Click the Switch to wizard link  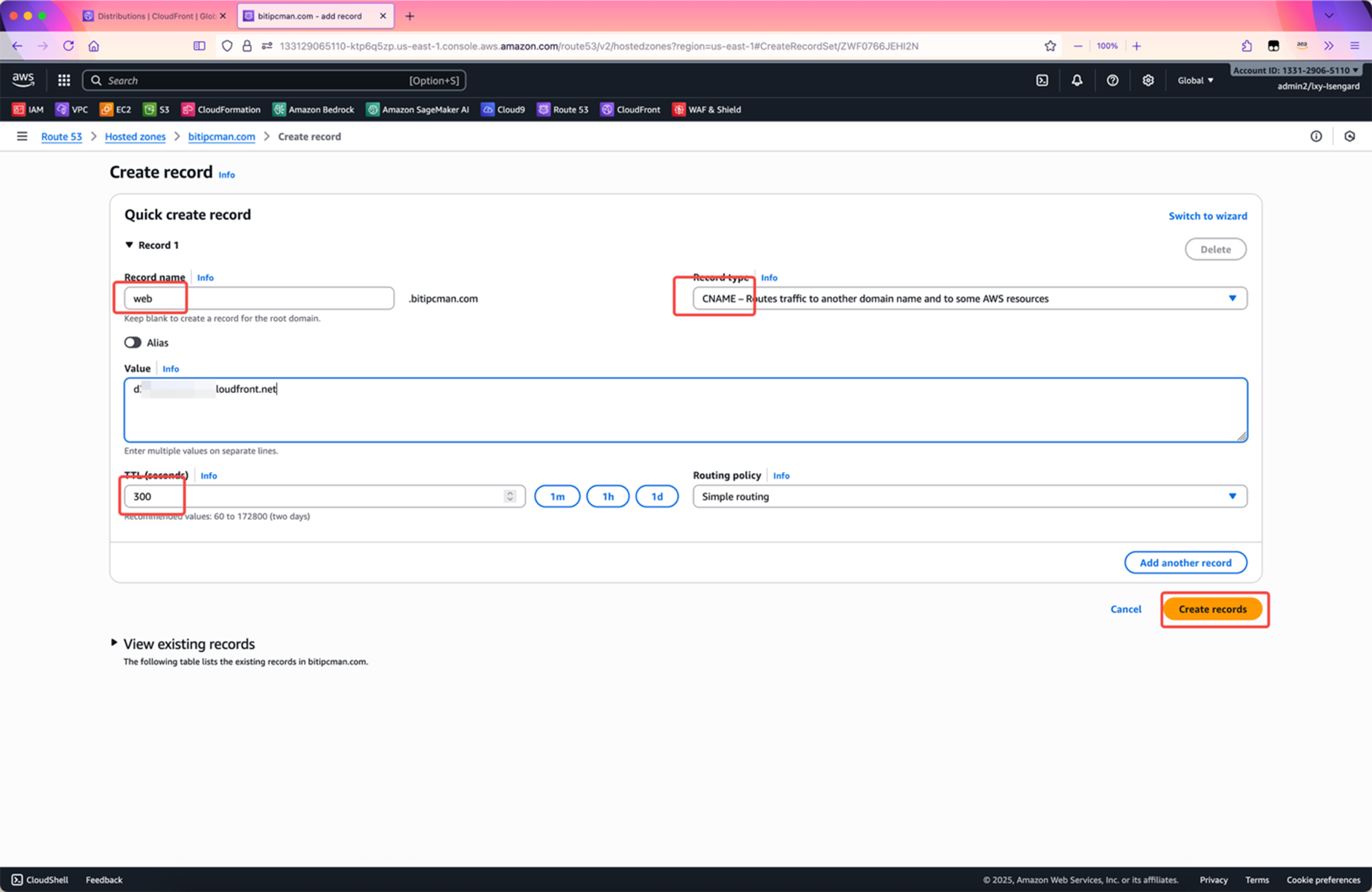(x=1207, y=216)
